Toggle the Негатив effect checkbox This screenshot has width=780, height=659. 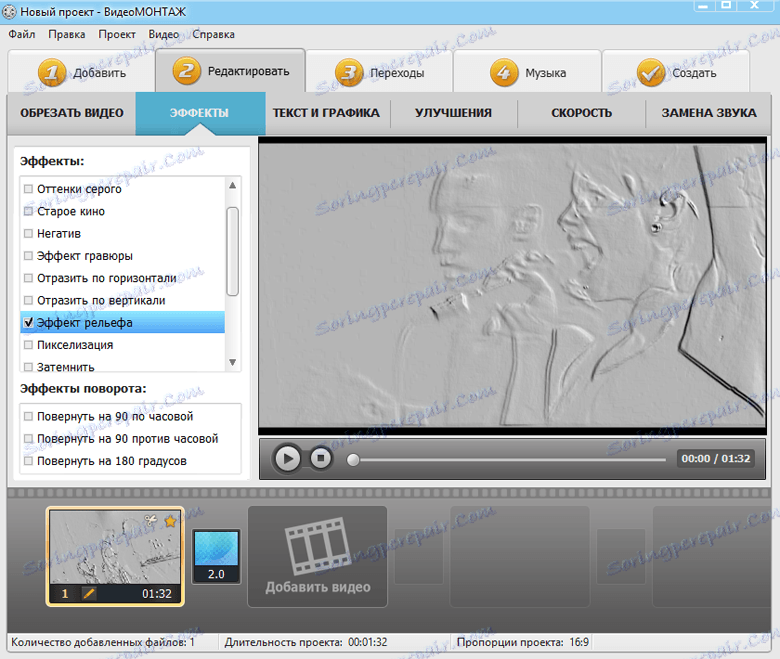pyautogui.click(x=28, y=233)
